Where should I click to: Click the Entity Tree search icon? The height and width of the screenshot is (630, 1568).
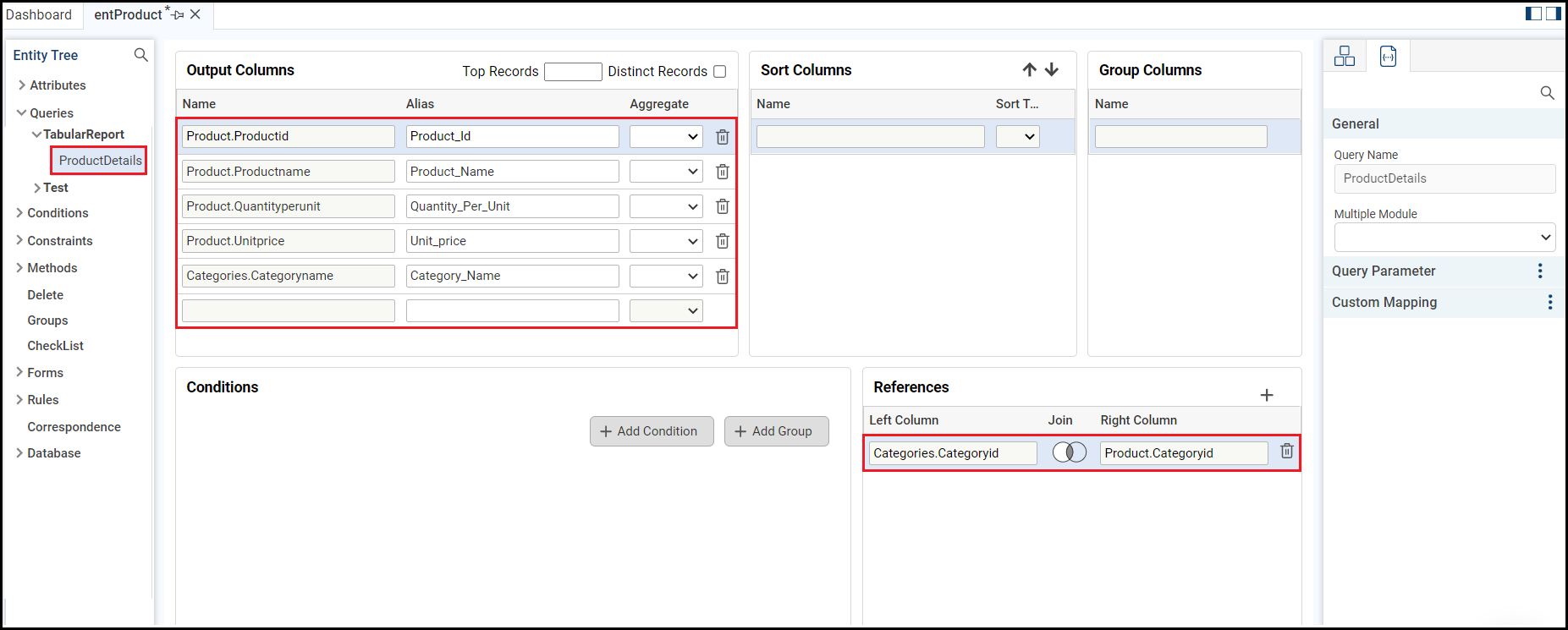140,55
